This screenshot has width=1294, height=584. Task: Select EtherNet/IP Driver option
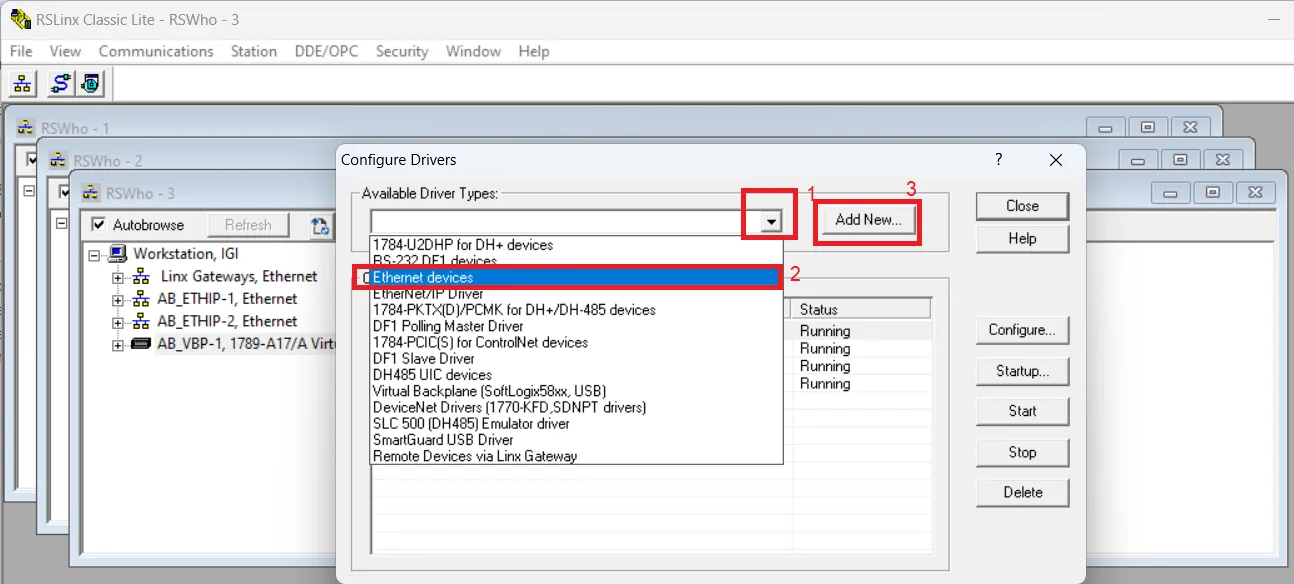coord(576,293)
